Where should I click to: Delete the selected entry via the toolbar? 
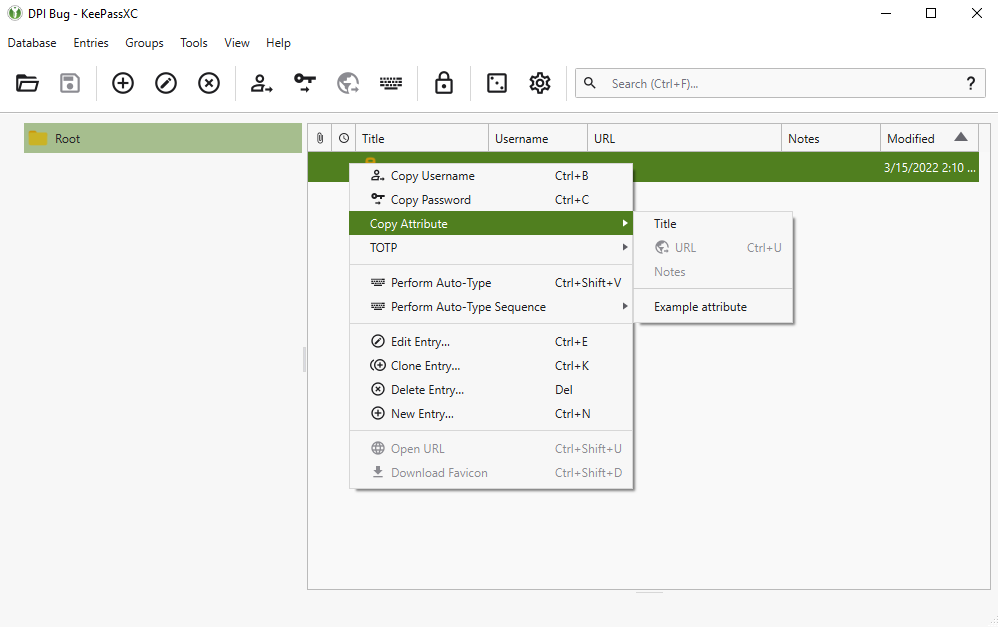208,83
